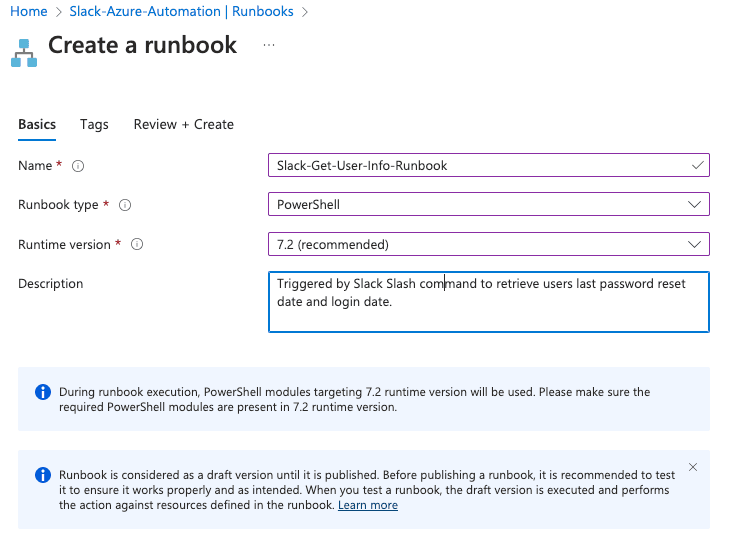The height and width of the screenshot is (549, 747).
Task: Click the Create a runbook heading
Action: click(x=142, y=45)
